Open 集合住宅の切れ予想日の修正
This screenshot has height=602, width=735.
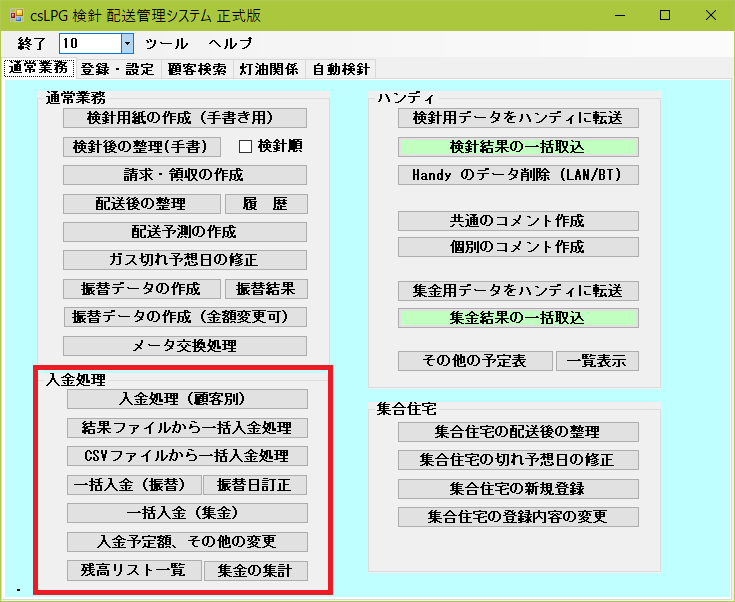point(518,460)
